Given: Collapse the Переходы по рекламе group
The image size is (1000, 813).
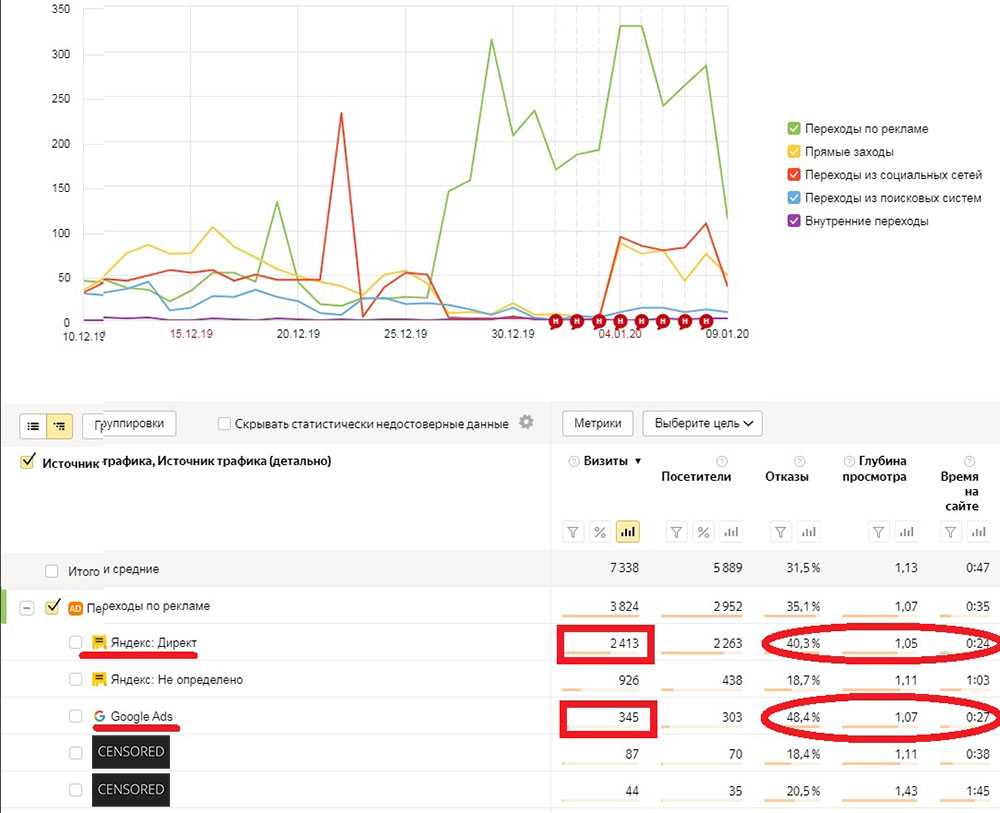Looking at the screenshot, I should tap(27, 607).
